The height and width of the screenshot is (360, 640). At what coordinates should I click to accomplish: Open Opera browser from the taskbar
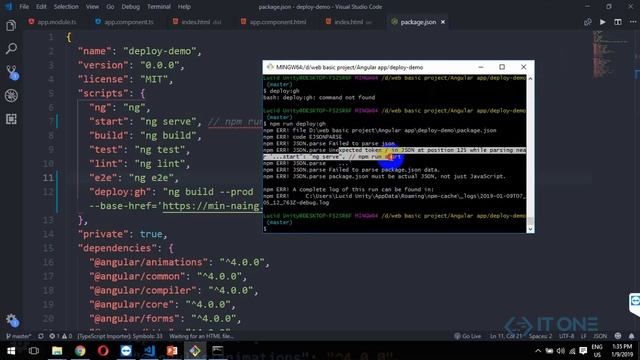tap(103, 351)
